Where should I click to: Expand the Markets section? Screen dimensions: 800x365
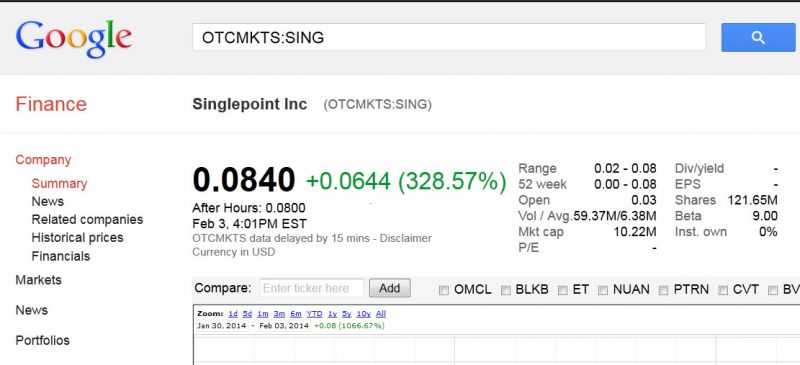click(38, 280)
